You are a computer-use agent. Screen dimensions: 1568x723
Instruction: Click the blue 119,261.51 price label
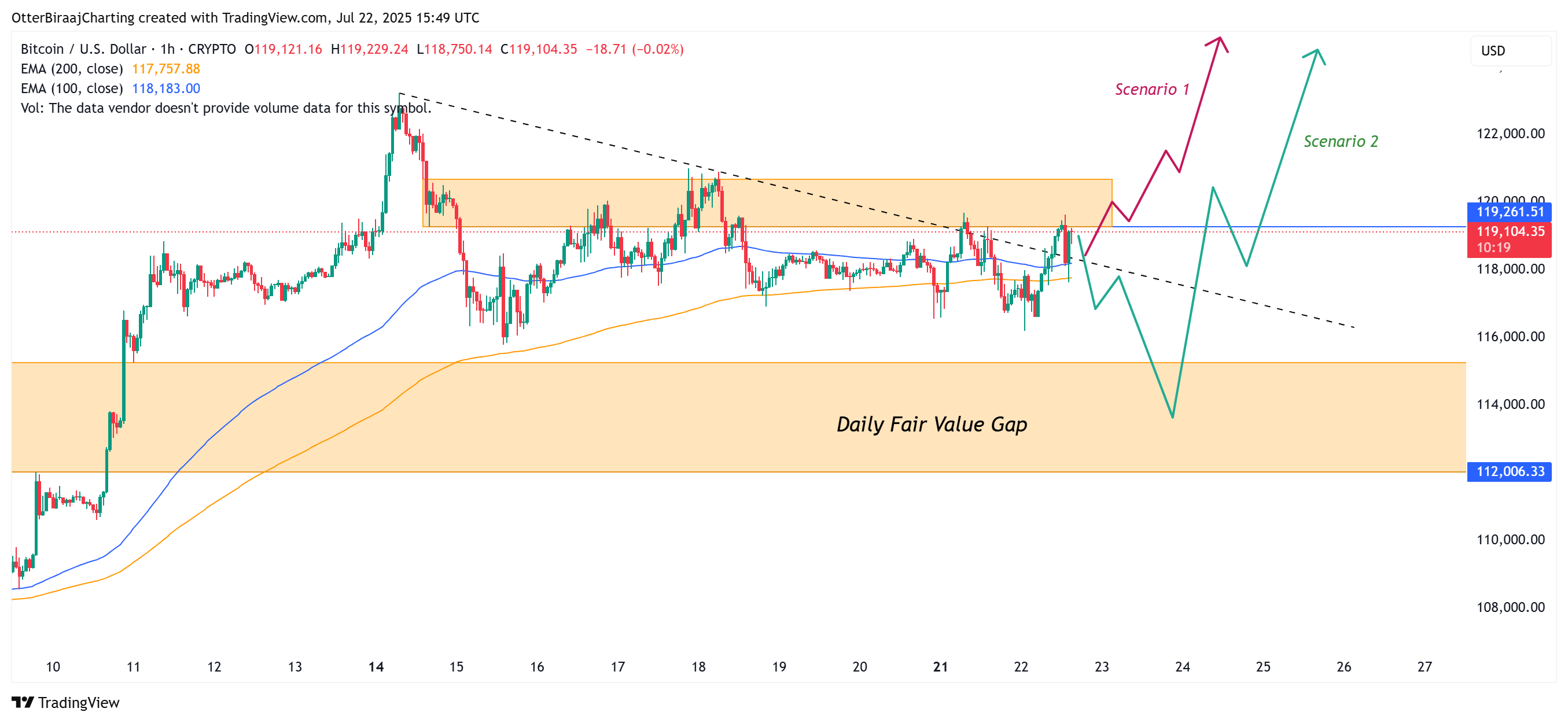1510,212
